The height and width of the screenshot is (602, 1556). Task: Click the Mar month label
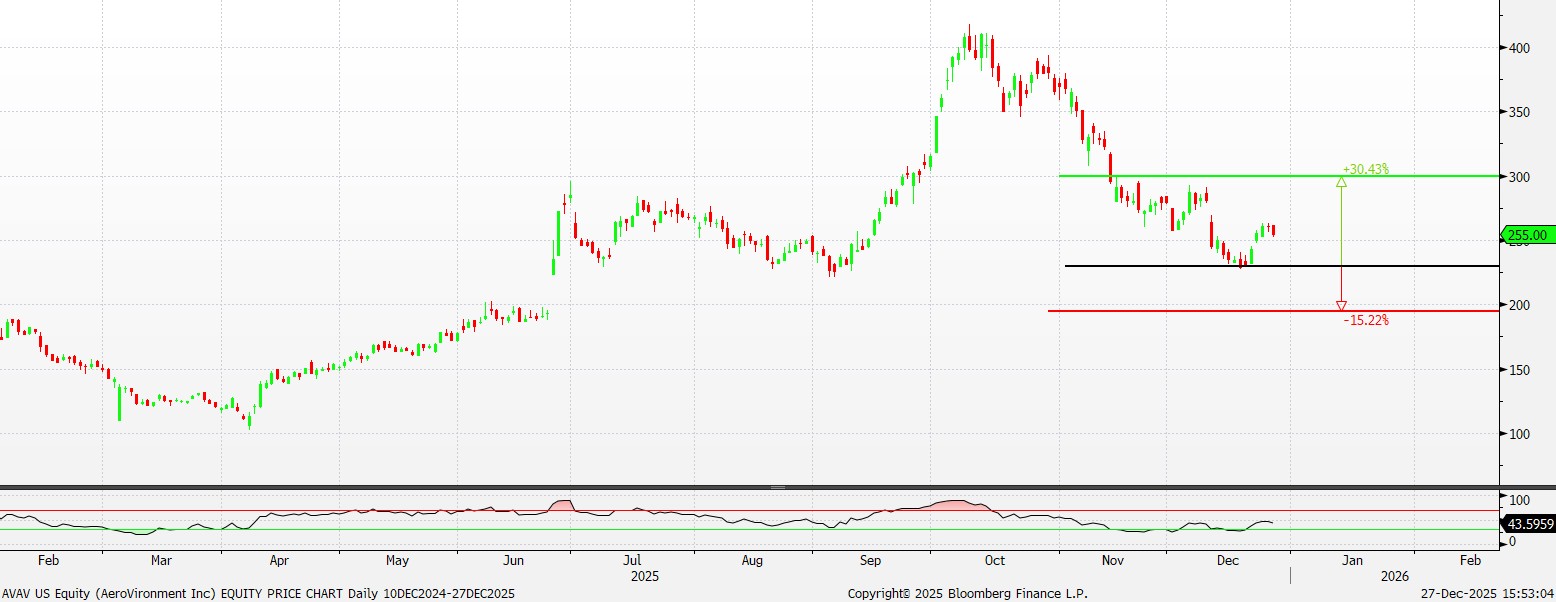161,561
